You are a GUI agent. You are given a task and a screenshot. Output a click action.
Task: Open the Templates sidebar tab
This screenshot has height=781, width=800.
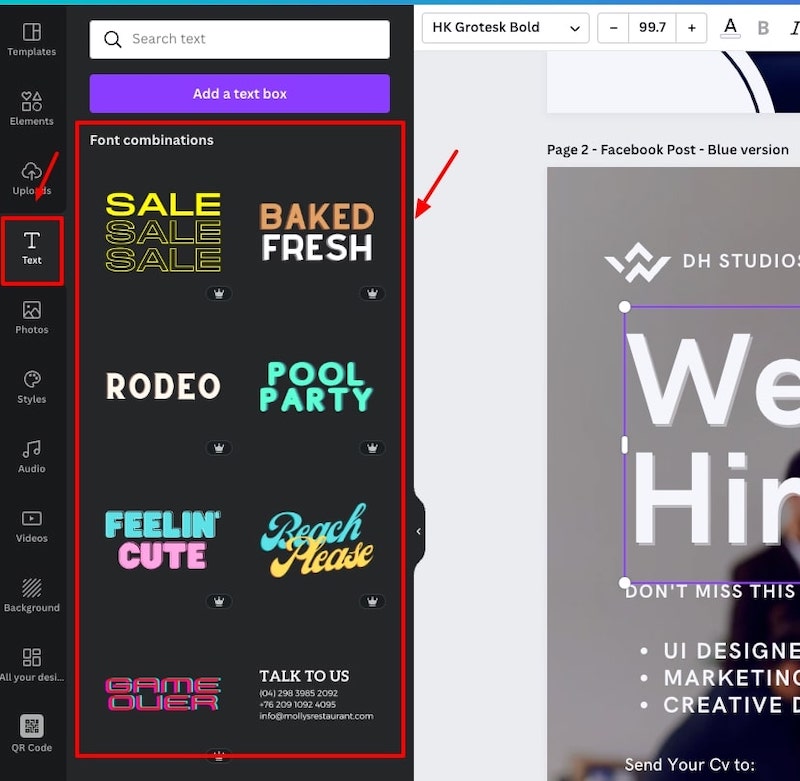tap(32, 39)
